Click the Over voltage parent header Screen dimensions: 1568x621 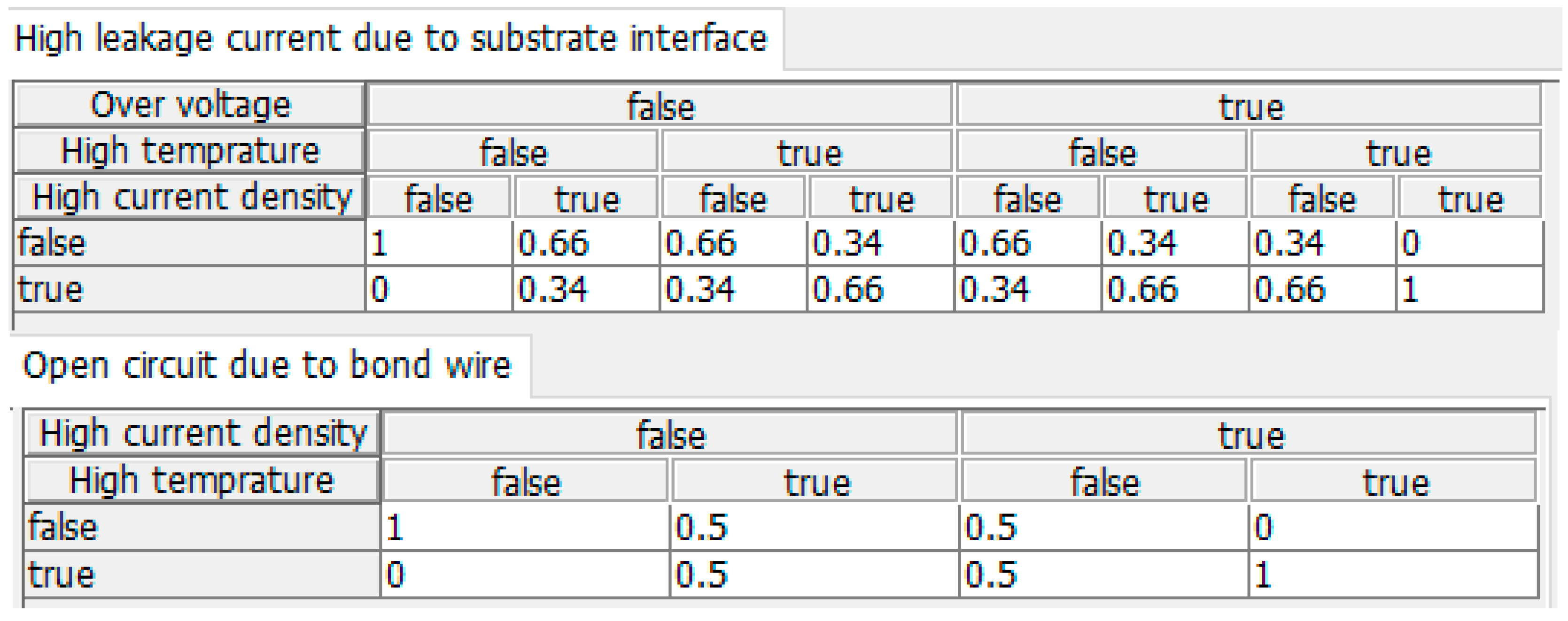click(190, 105)
